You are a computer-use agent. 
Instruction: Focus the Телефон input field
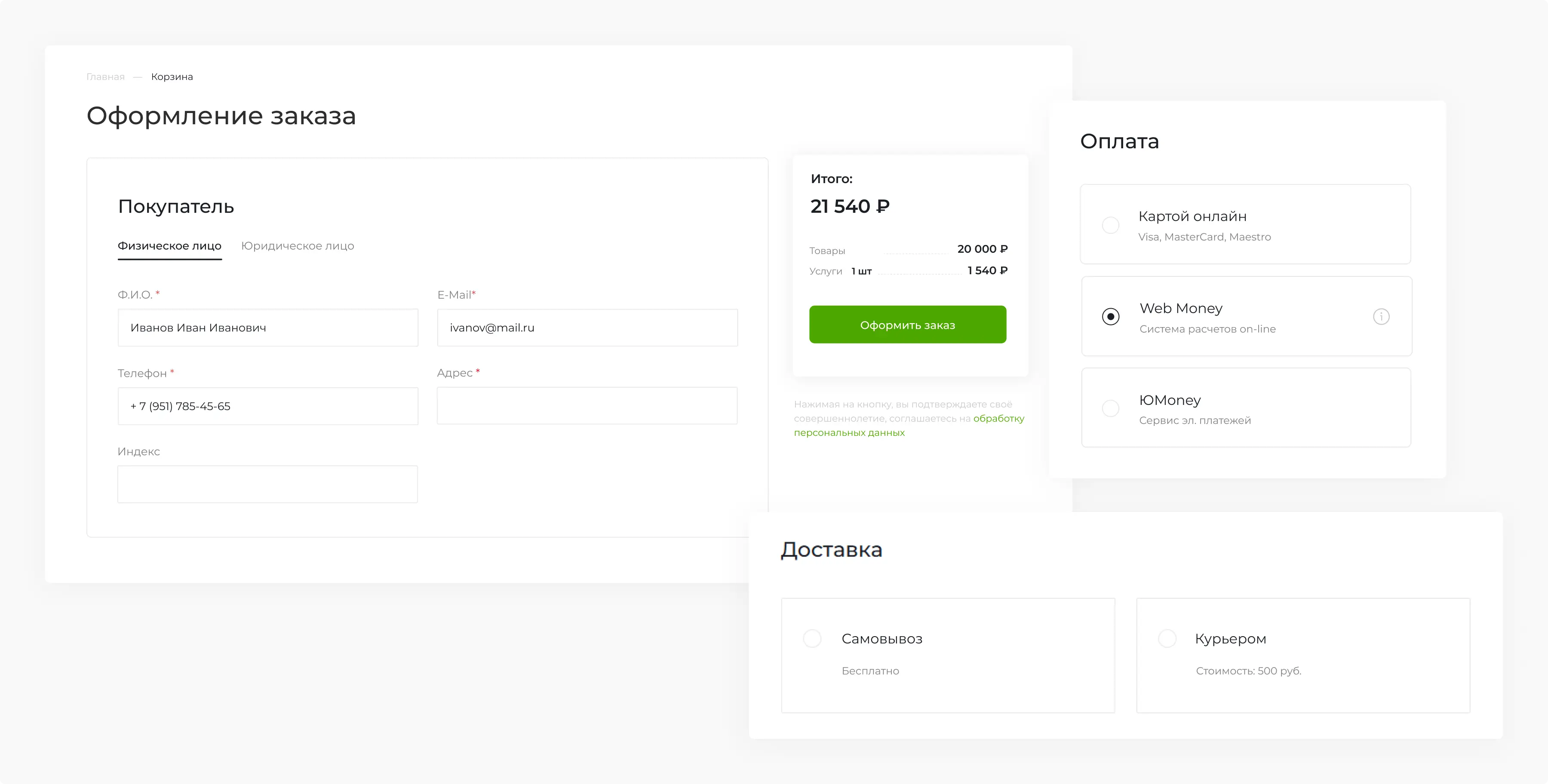[267, 406]
